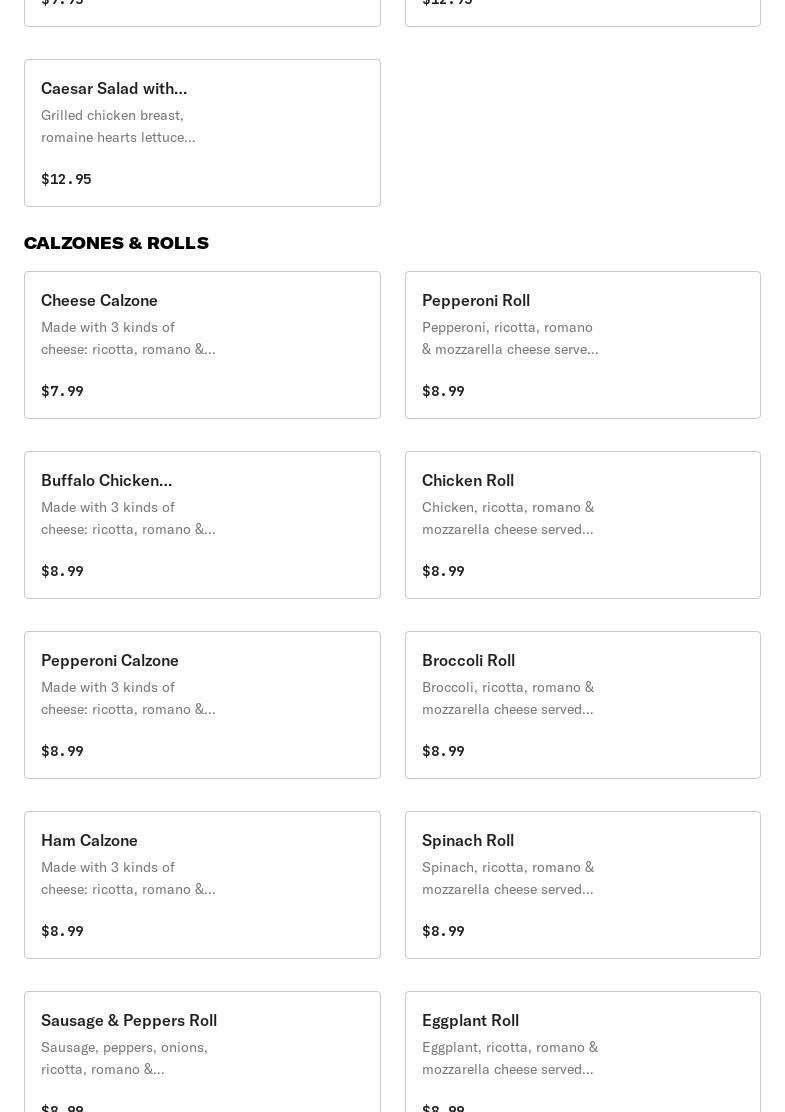Pick the Chicken Roll menu item
Image resolution: width=785 pixels, height=1112 pixels.
click(x=582, y=525)
